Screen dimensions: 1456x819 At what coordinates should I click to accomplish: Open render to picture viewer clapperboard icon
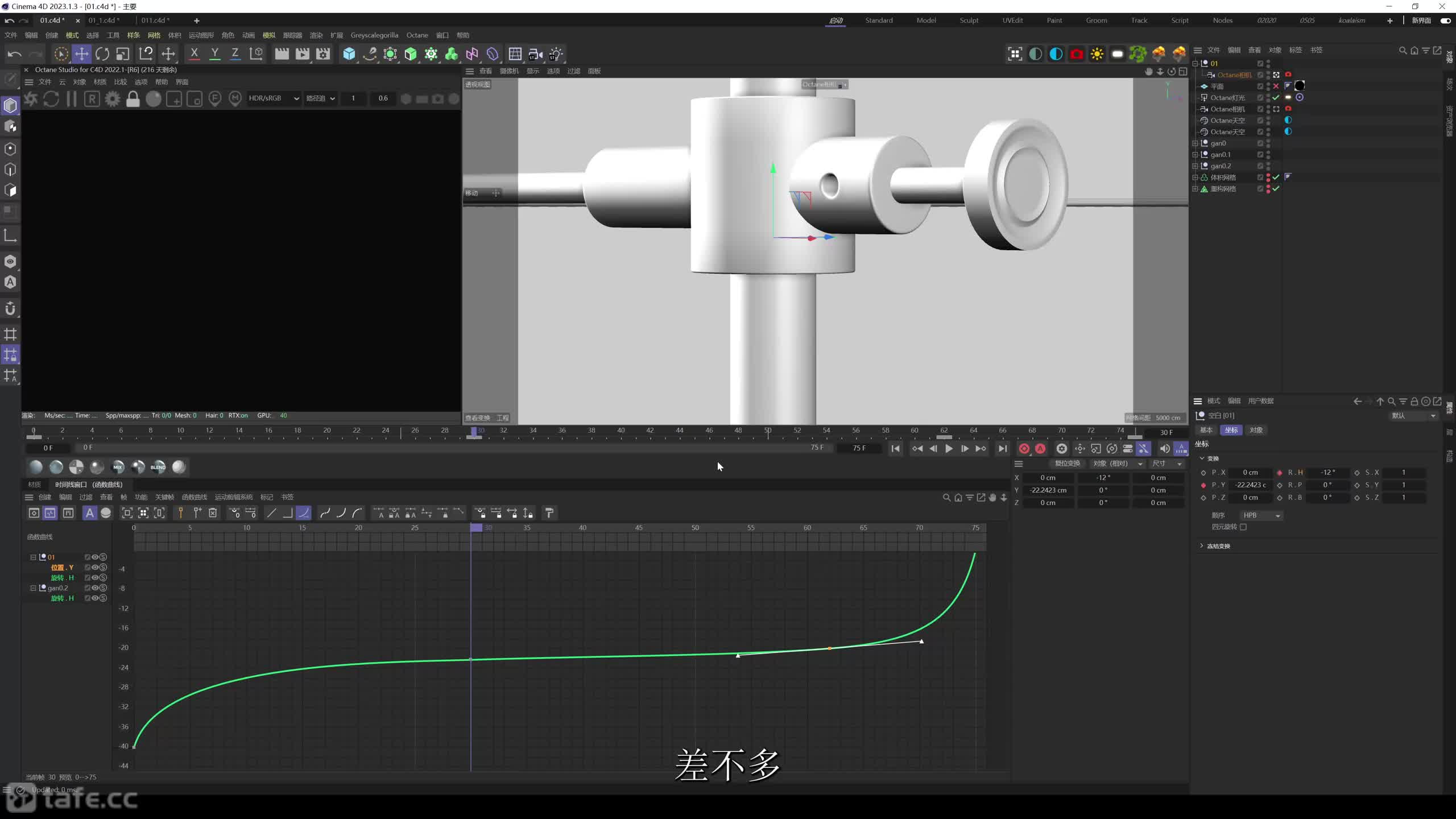(x=303, y=54)
